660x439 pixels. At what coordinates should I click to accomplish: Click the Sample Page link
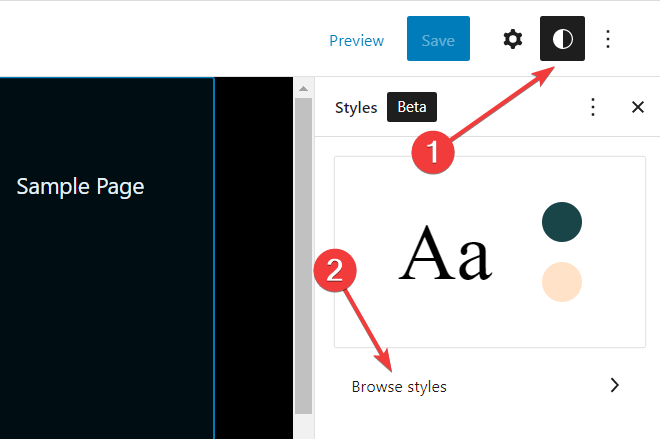(80, 186)
